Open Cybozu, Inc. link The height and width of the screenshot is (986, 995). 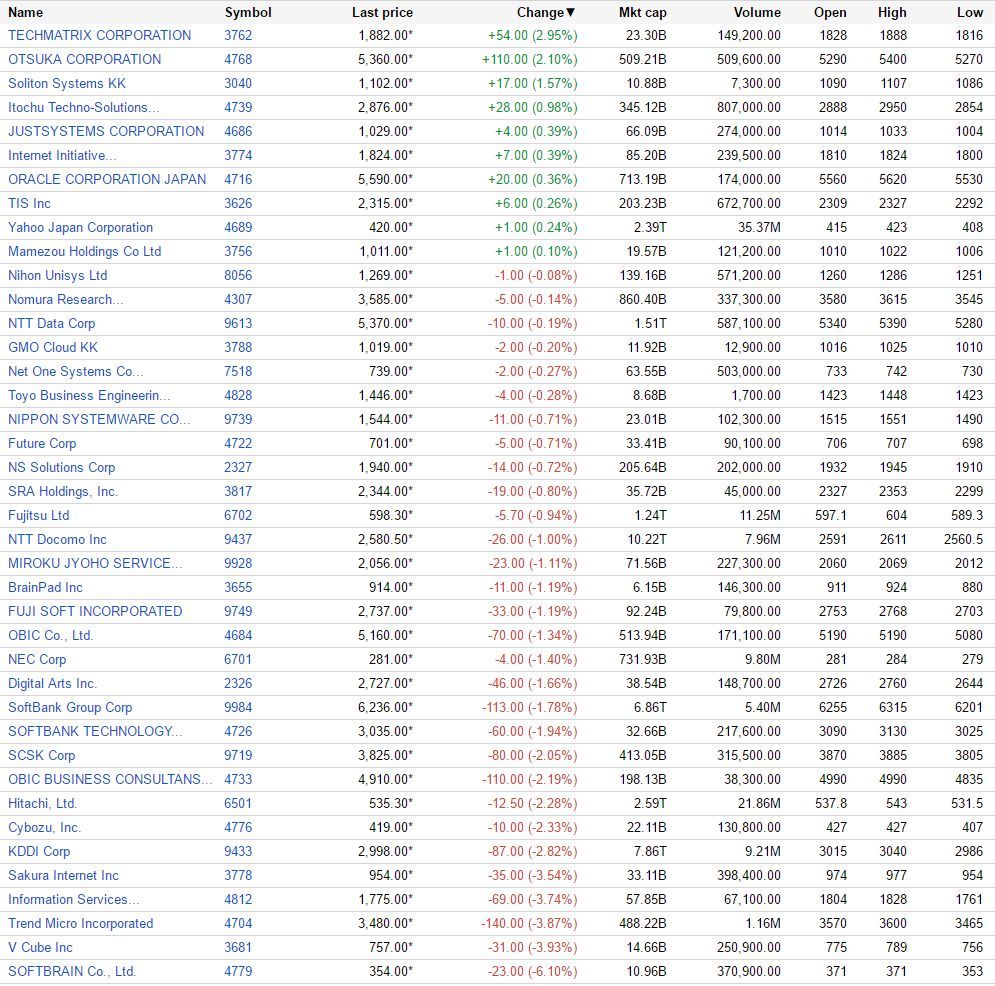[x=44, y=828]
